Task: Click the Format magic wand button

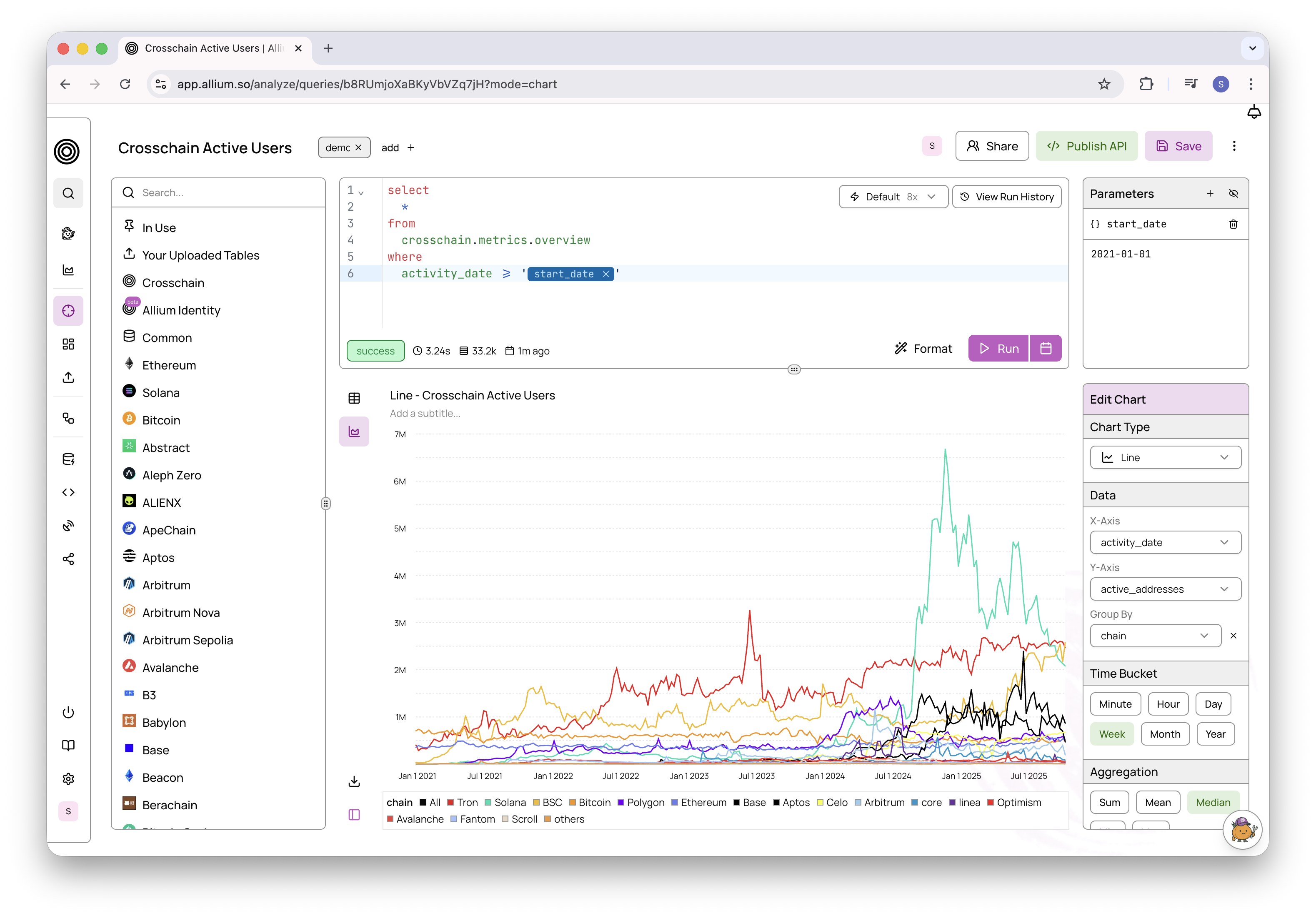Action: (x=923, y=348)
